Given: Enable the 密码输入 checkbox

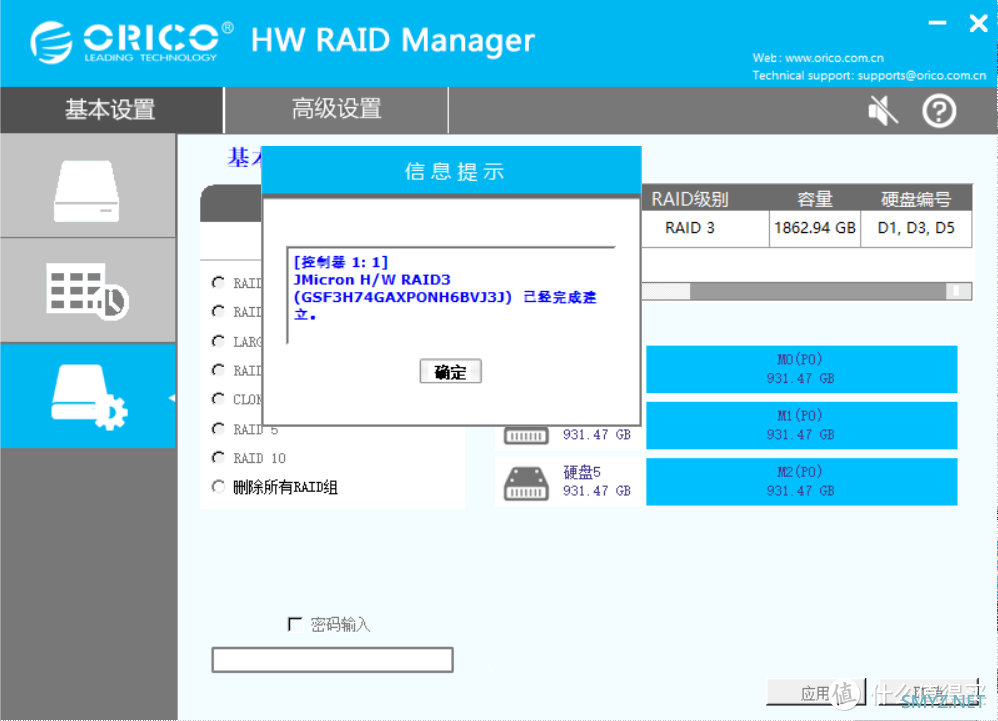Looking at the screenshot, I should (295, 624).
